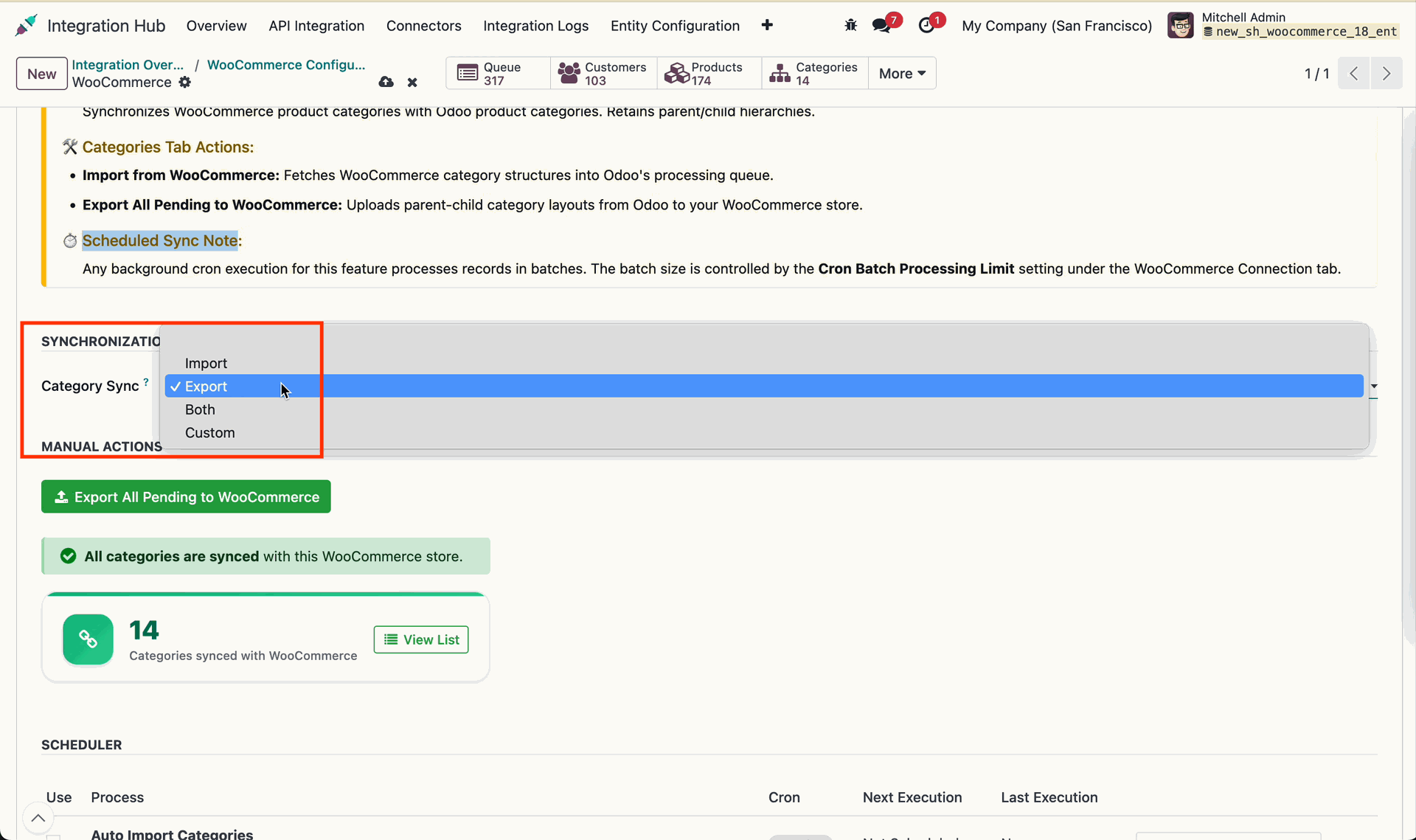Open the WooCommerce gear actions icon
This screenshot has height=840, width=1416.
point(185,82)
